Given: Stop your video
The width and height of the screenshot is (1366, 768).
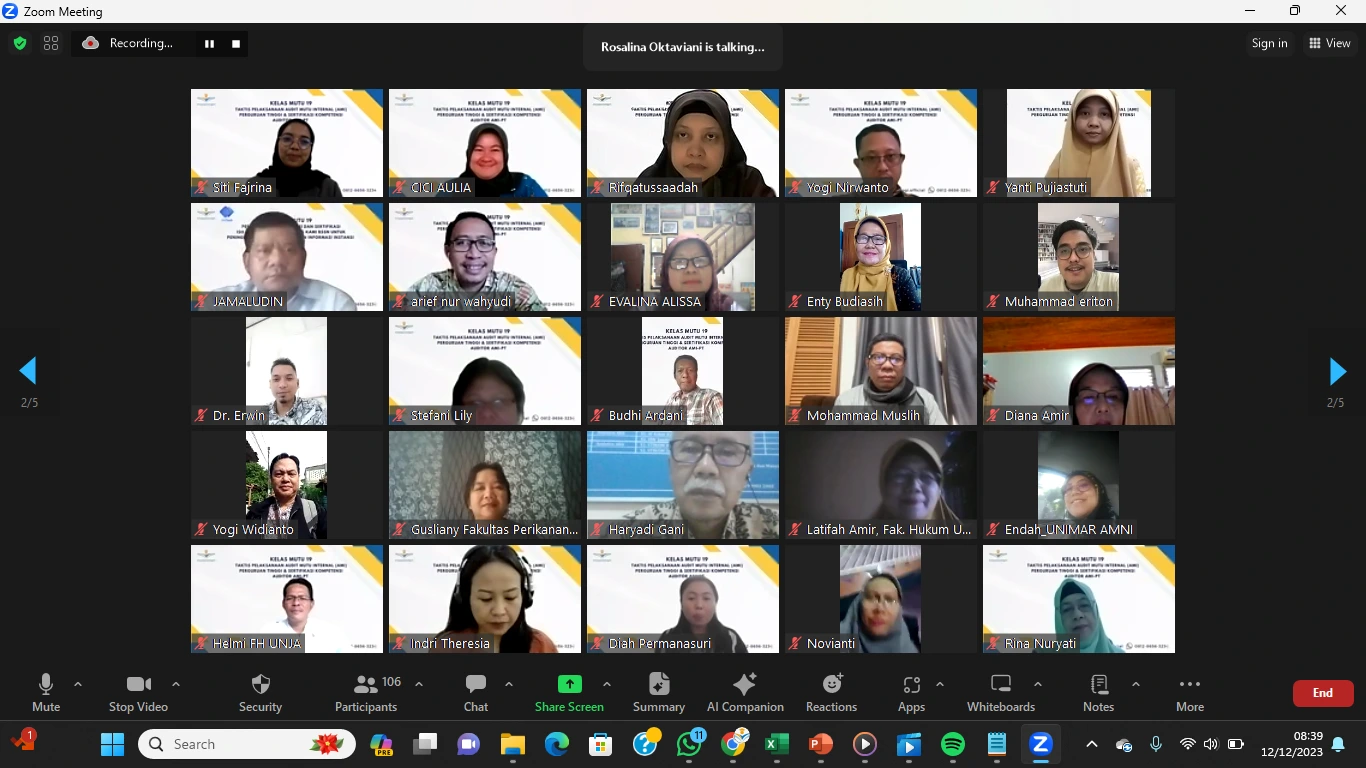Looking at the screenshot, I should coord(138,692).
